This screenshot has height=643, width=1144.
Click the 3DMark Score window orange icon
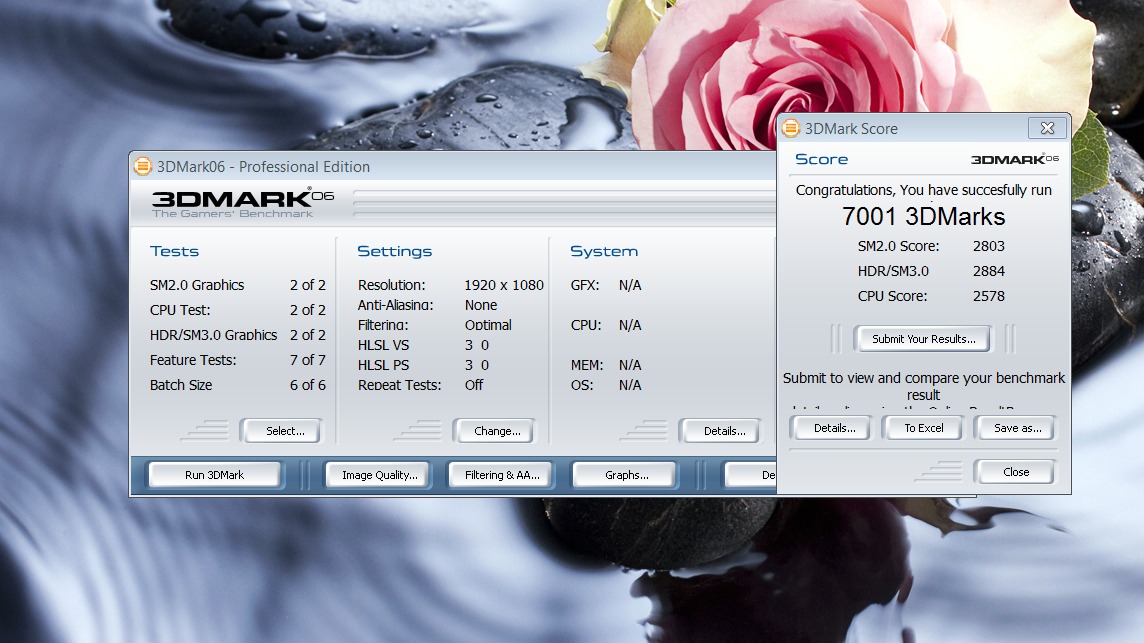click(791, 128)
